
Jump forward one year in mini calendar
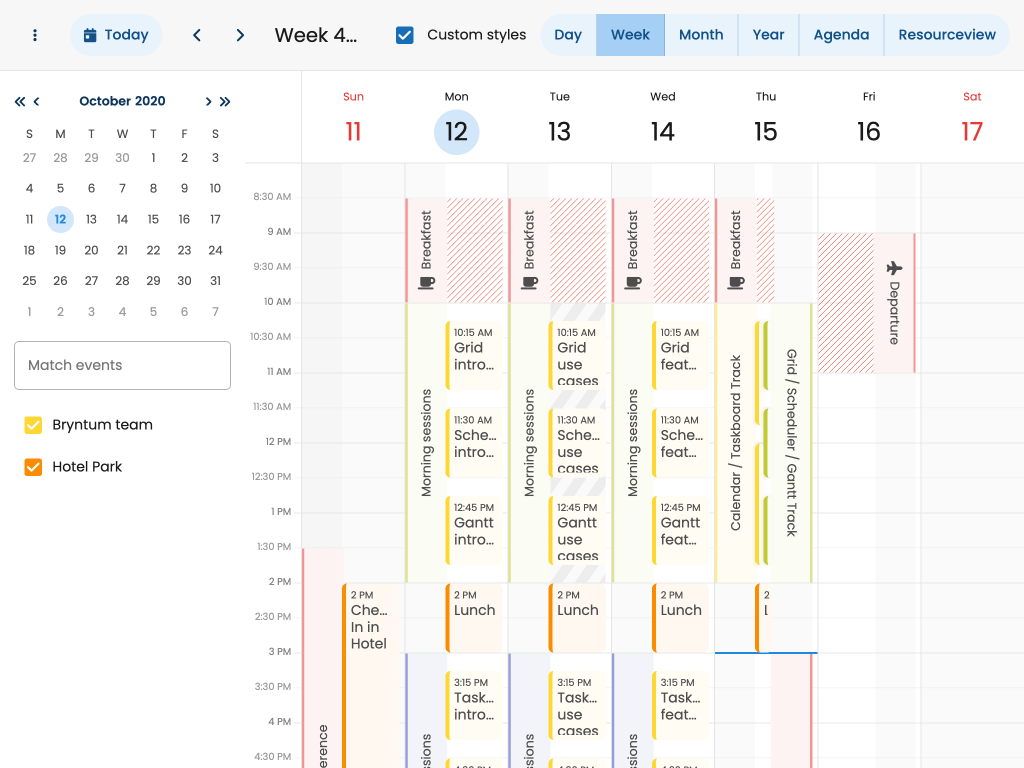tap(225, 101)
